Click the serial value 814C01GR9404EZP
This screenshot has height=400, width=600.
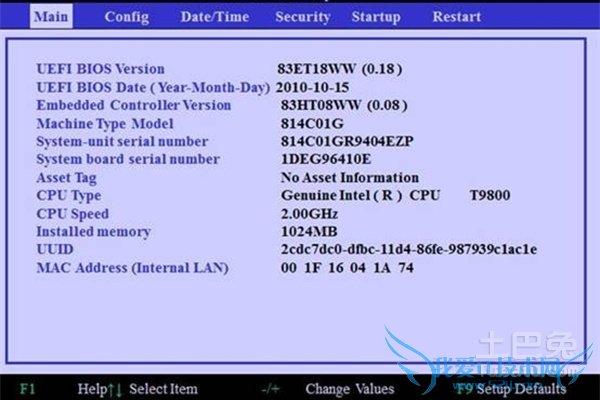coord(347,142)
